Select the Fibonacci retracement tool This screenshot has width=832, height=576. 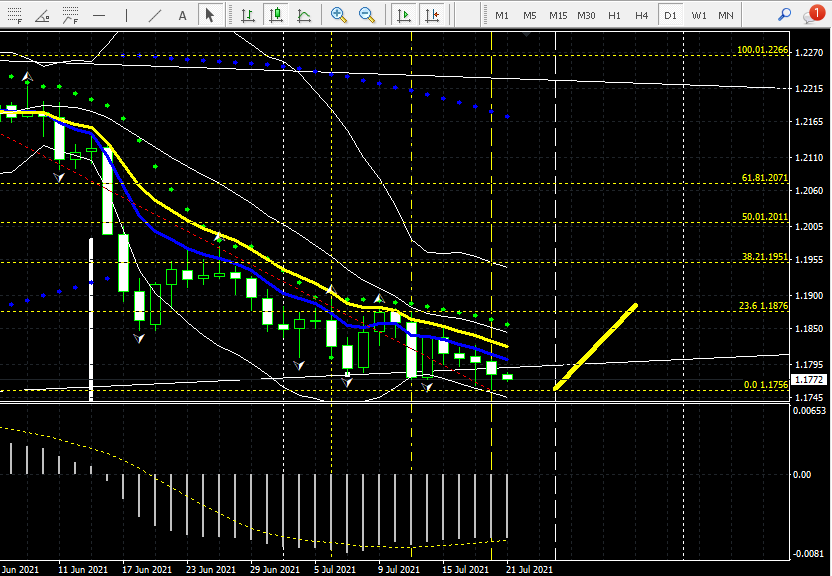click(12, 15)
